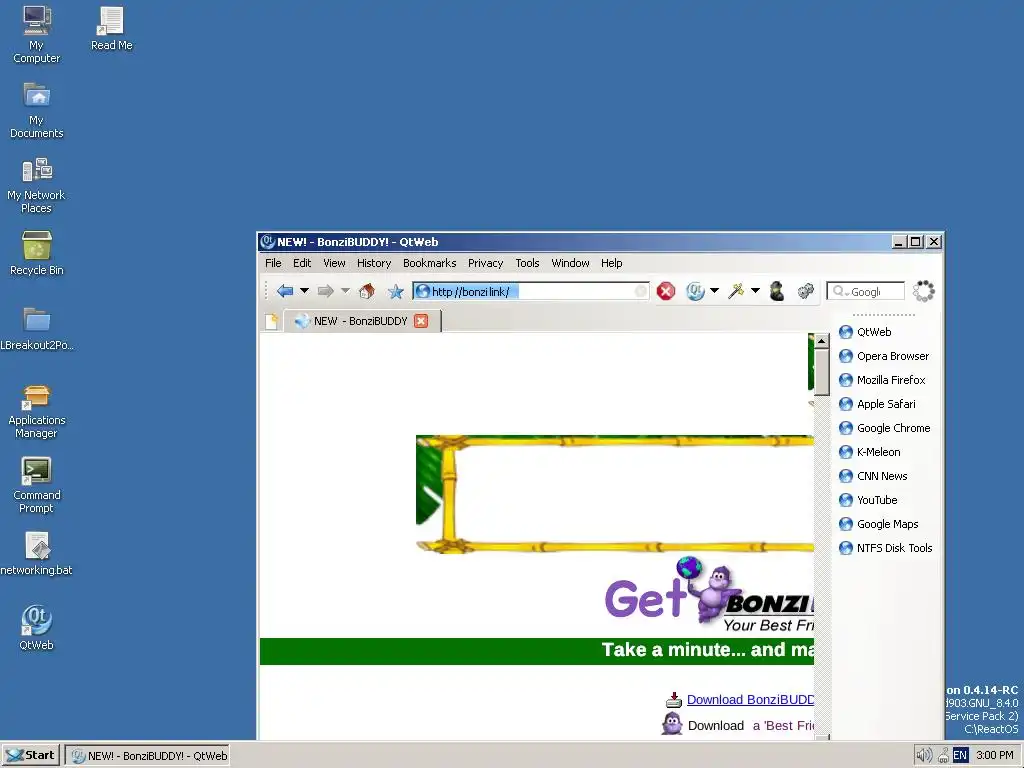Open the Opera Browser bookmark
This screenshot has height=768, width=1024.
tap(884, 356)
